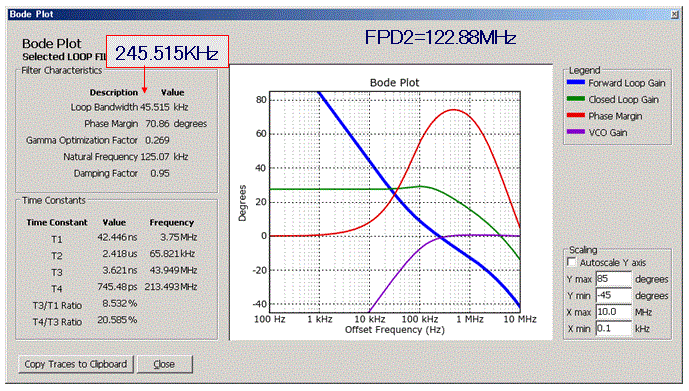Click the X max input field

[613, 312]
